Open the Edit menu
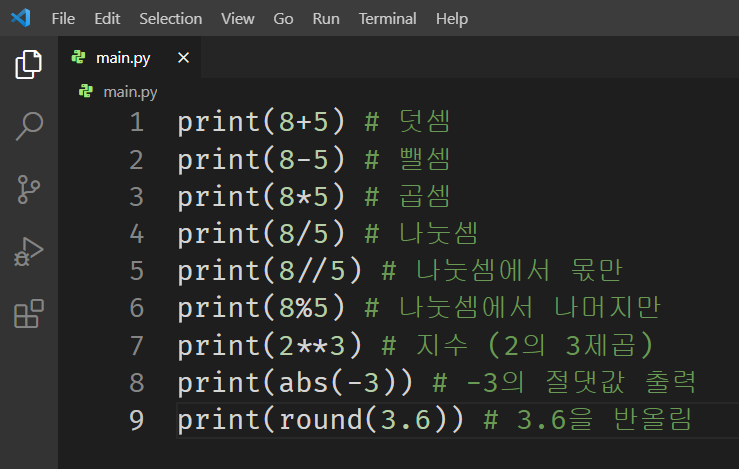This screenshot has width=739, height=469. 107,18
